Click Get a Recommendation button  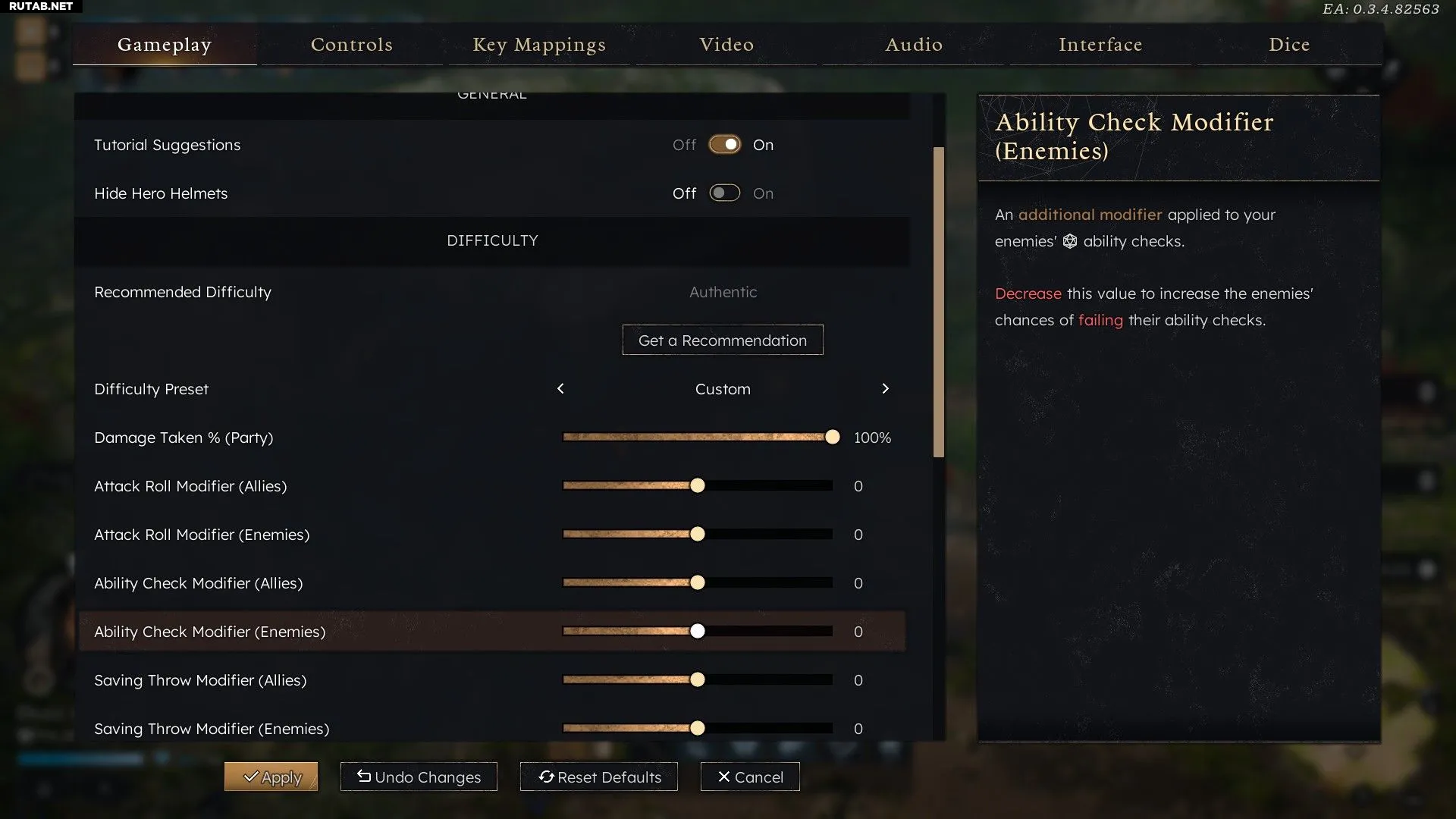pos(723,340)
